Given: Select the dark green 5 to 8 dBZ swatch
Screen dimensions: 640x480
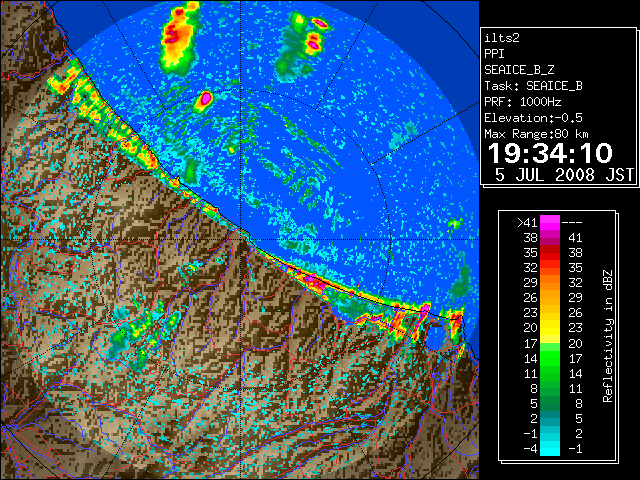Looking at the screenshot, I should tap(550, 404).
